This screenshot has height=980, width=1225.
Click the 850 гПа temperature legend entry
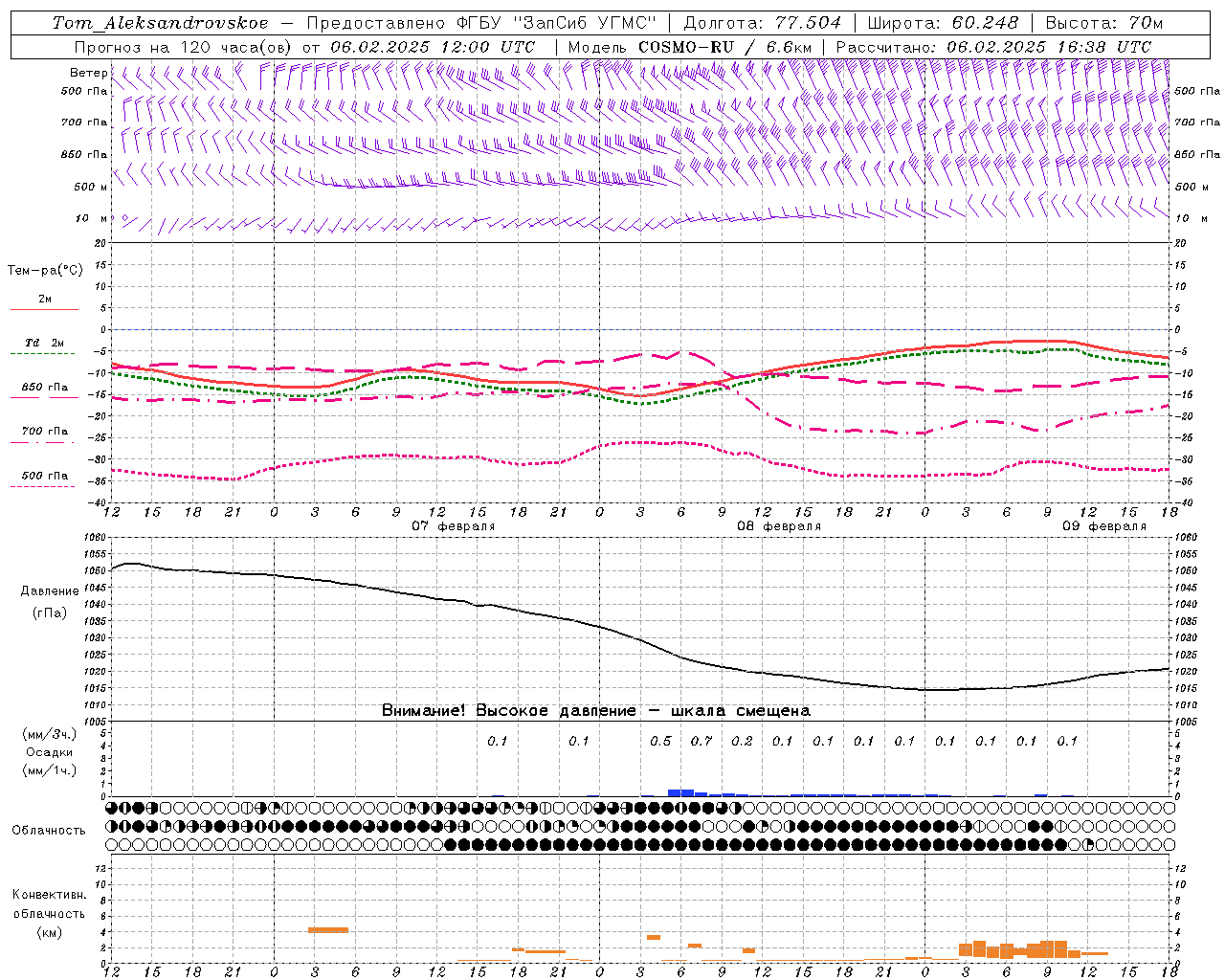tap(45, 388)
